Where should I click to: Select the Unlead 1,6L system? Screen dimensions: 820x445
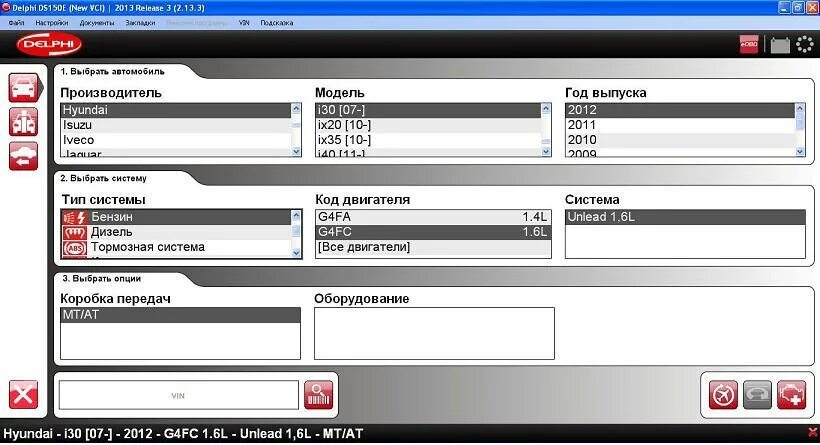pyautogui.click(x=685, y=217)
